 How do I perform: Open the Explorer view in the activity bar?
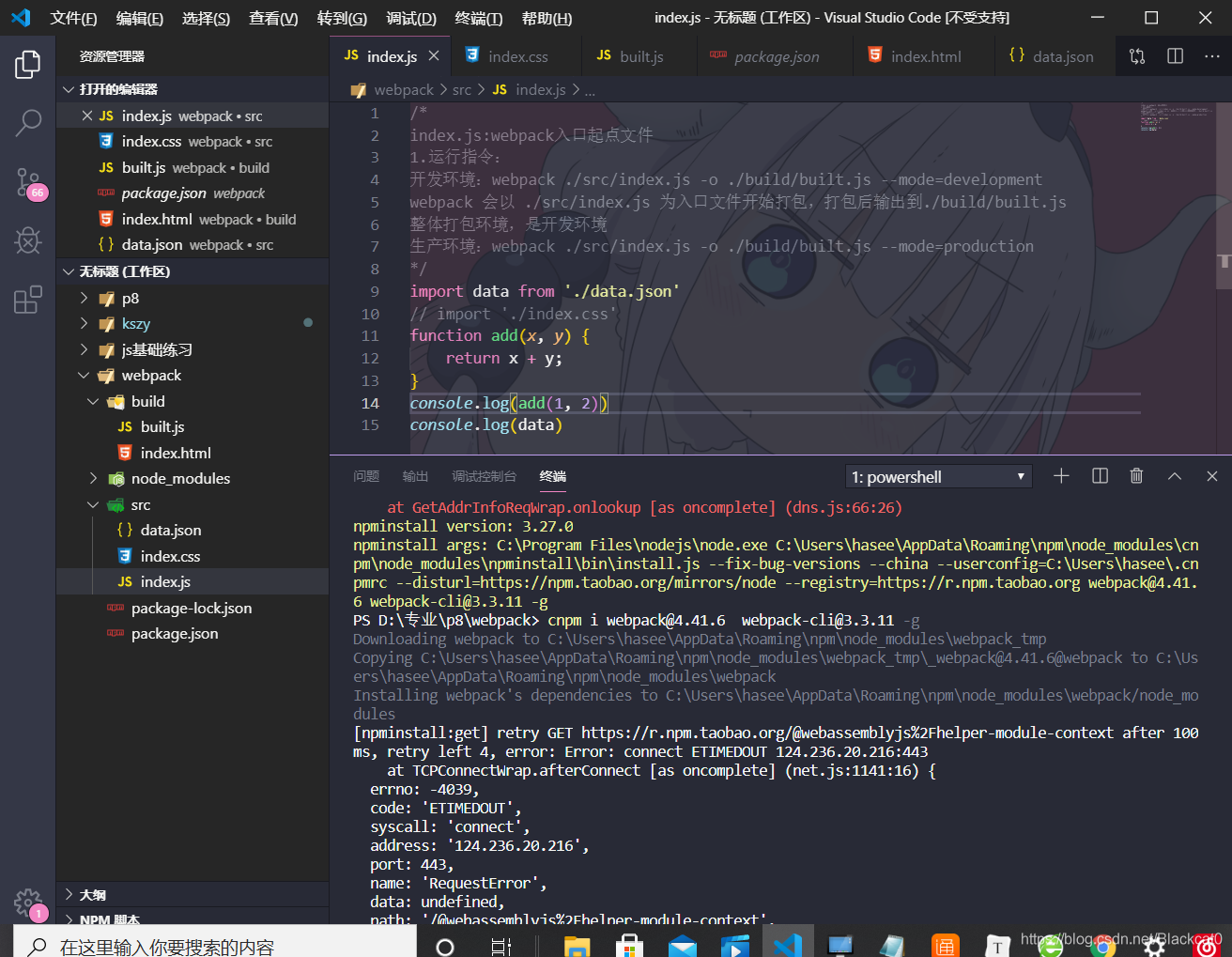click(x=28, y=64)
